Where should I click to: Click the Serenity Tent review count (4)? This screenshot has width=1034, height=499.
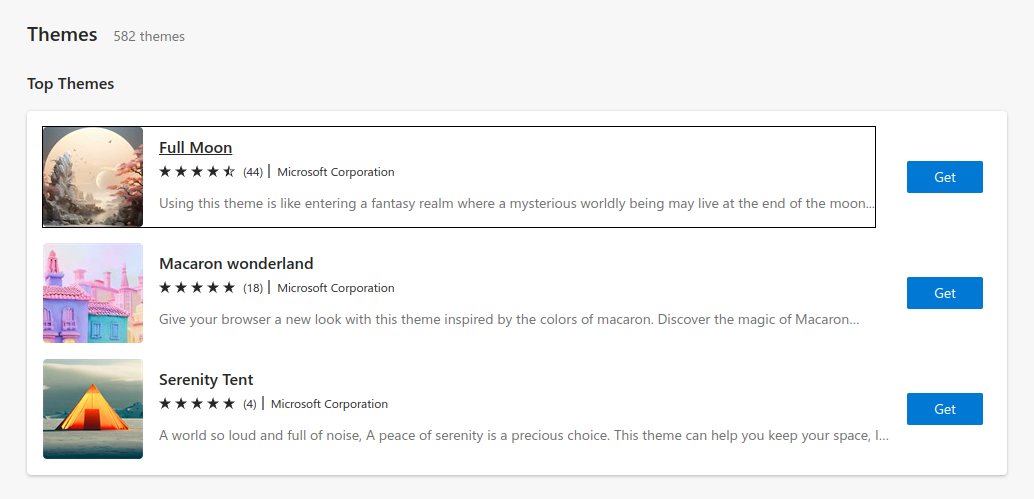point(250,404)
